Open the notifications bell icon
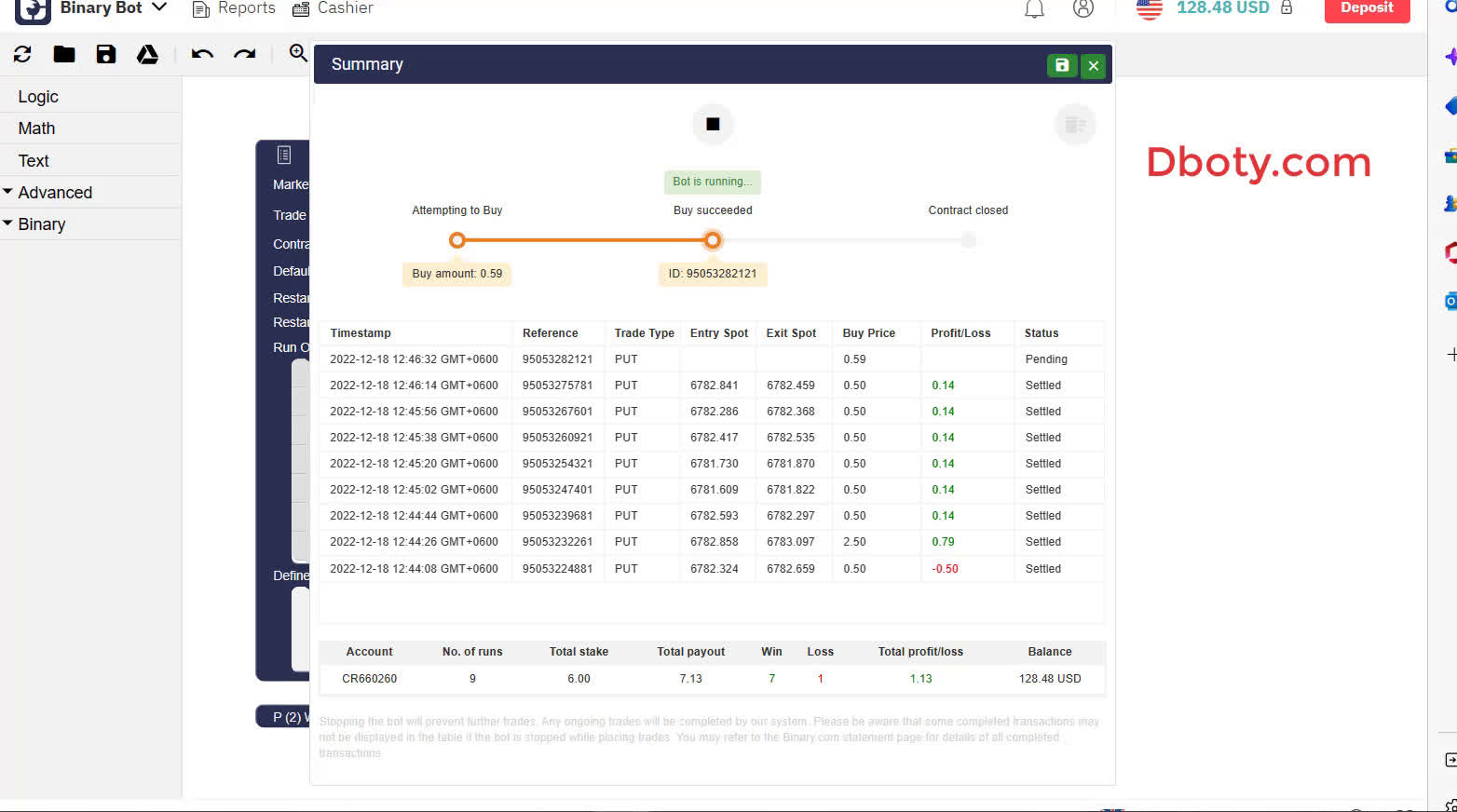The image size is (1457, 812). 1034,8
